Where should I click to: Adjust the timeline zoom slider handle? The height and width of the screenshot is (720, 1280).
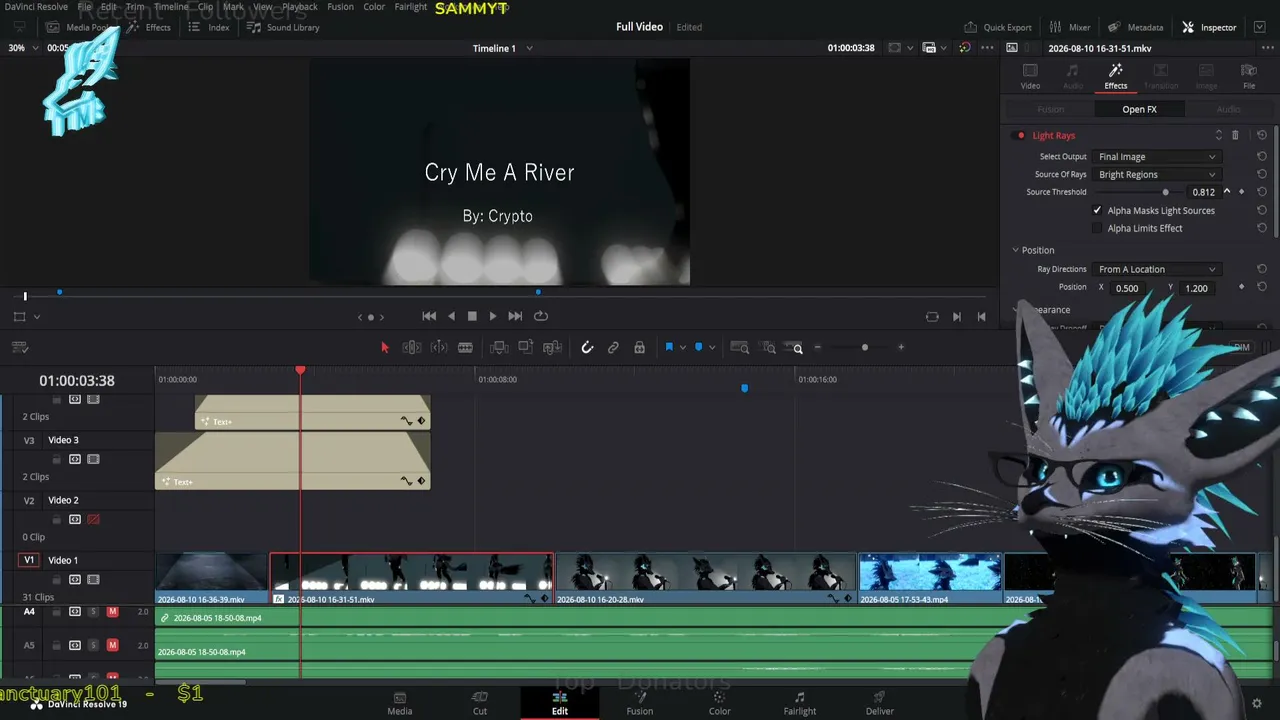tap(865, 348)
